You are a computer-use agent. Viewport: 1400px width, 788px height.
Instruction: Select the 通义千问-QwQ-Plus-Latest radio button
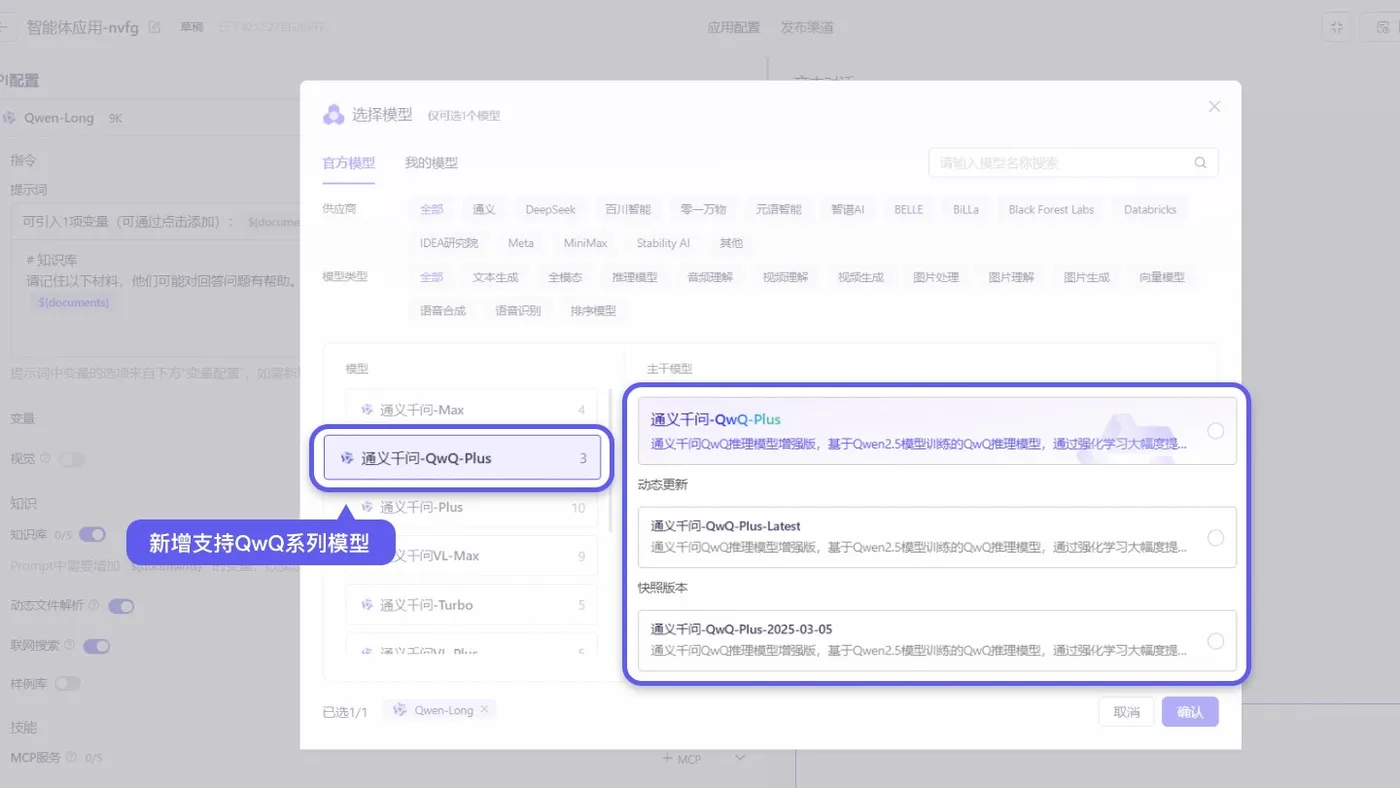click(1215, 538)
